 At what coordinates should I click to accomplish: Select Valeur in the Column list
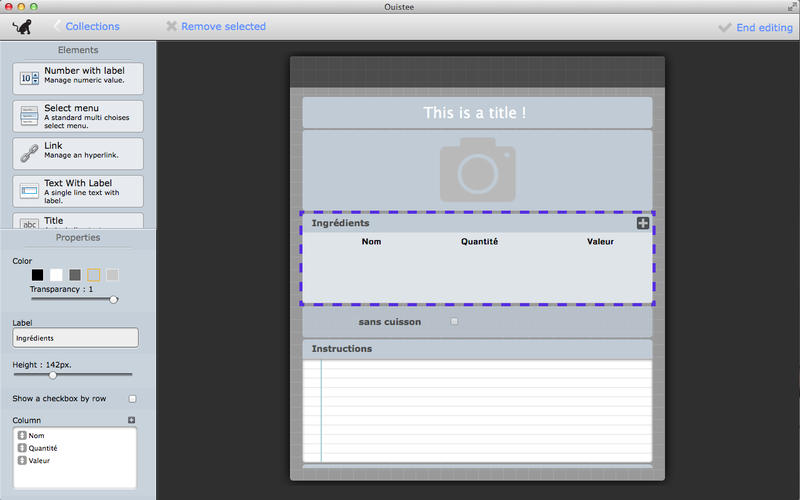pyautogui.click(x=39, y=460)
